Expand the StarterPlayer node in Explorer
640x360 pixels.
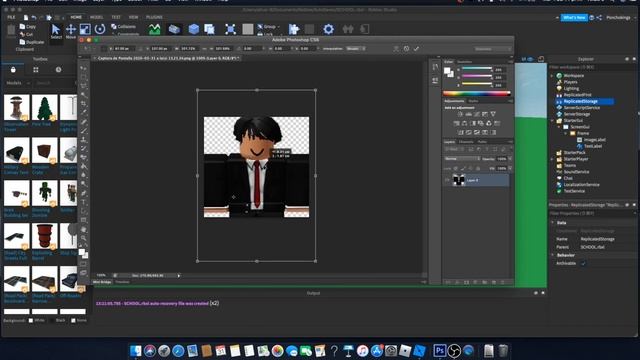pos(552,159)
